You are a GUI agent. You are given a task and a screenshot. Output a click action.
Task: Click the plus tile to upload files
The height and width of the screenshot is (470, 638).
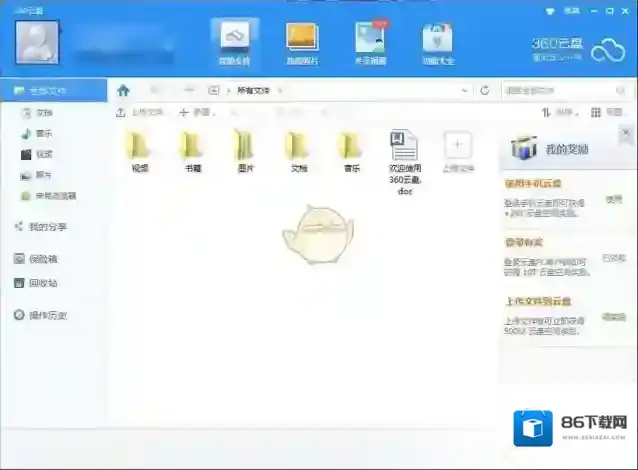(x=458, y=144)
